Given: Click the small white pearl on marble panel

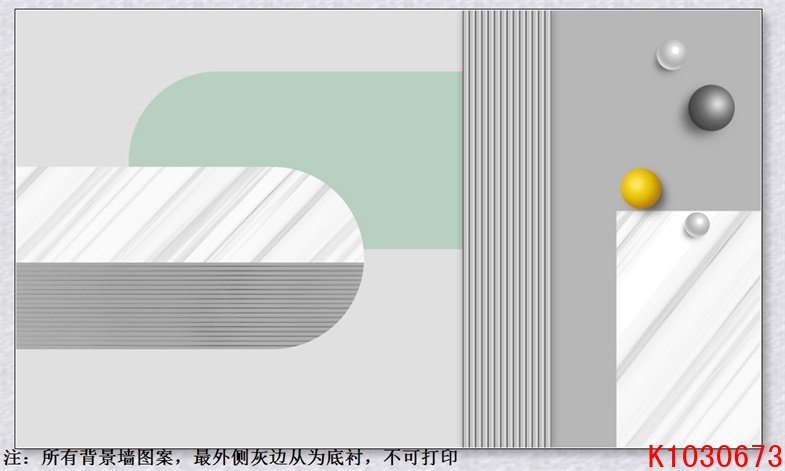Looking at the screenshot, I should click(x=697, y=225).
